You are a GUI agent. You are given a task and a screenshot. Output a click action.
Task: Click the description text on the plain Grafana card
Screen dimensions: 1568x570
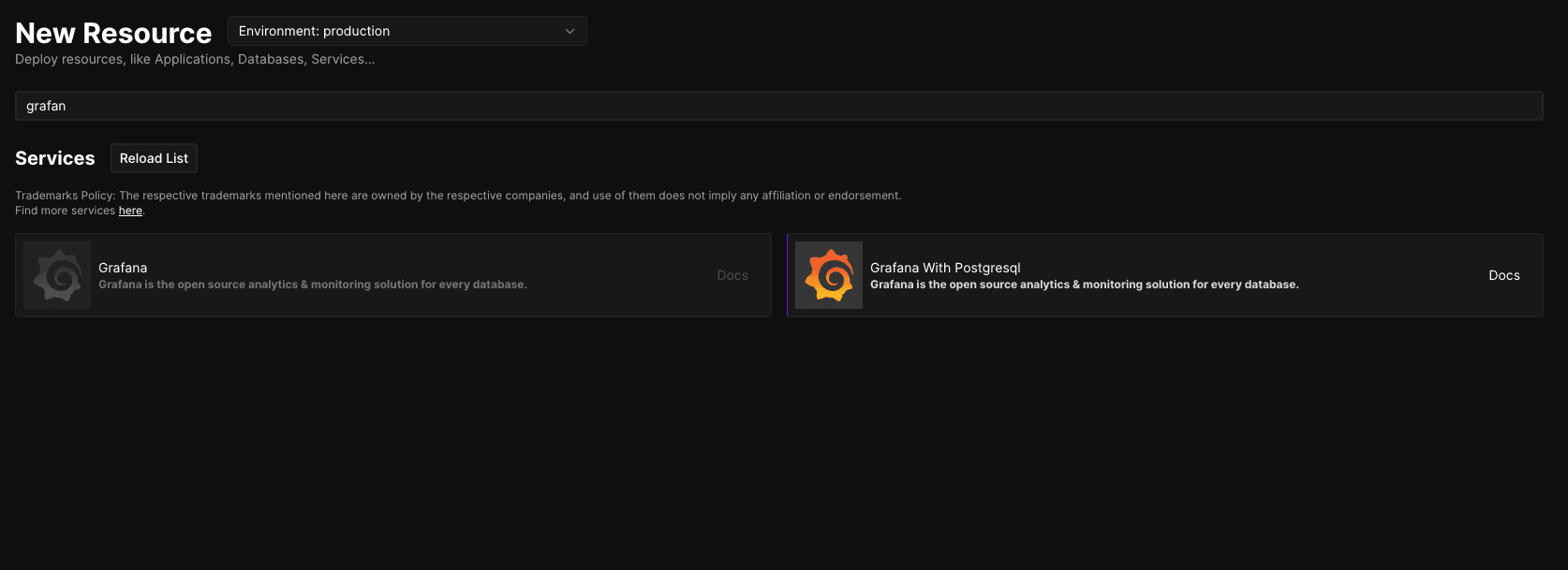tap(313, 285)
